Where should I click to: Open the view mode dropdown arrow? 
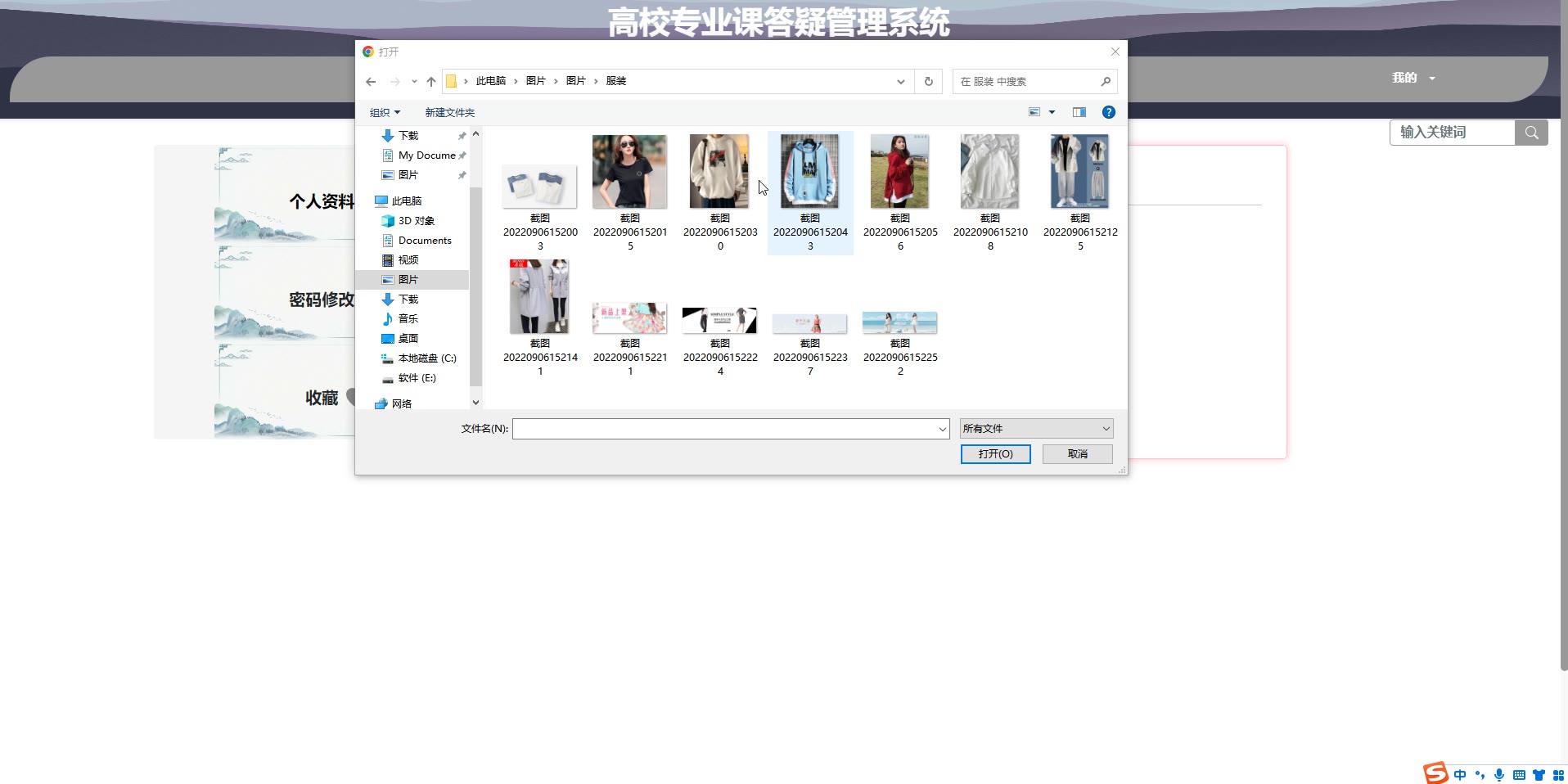(1052, 112)
